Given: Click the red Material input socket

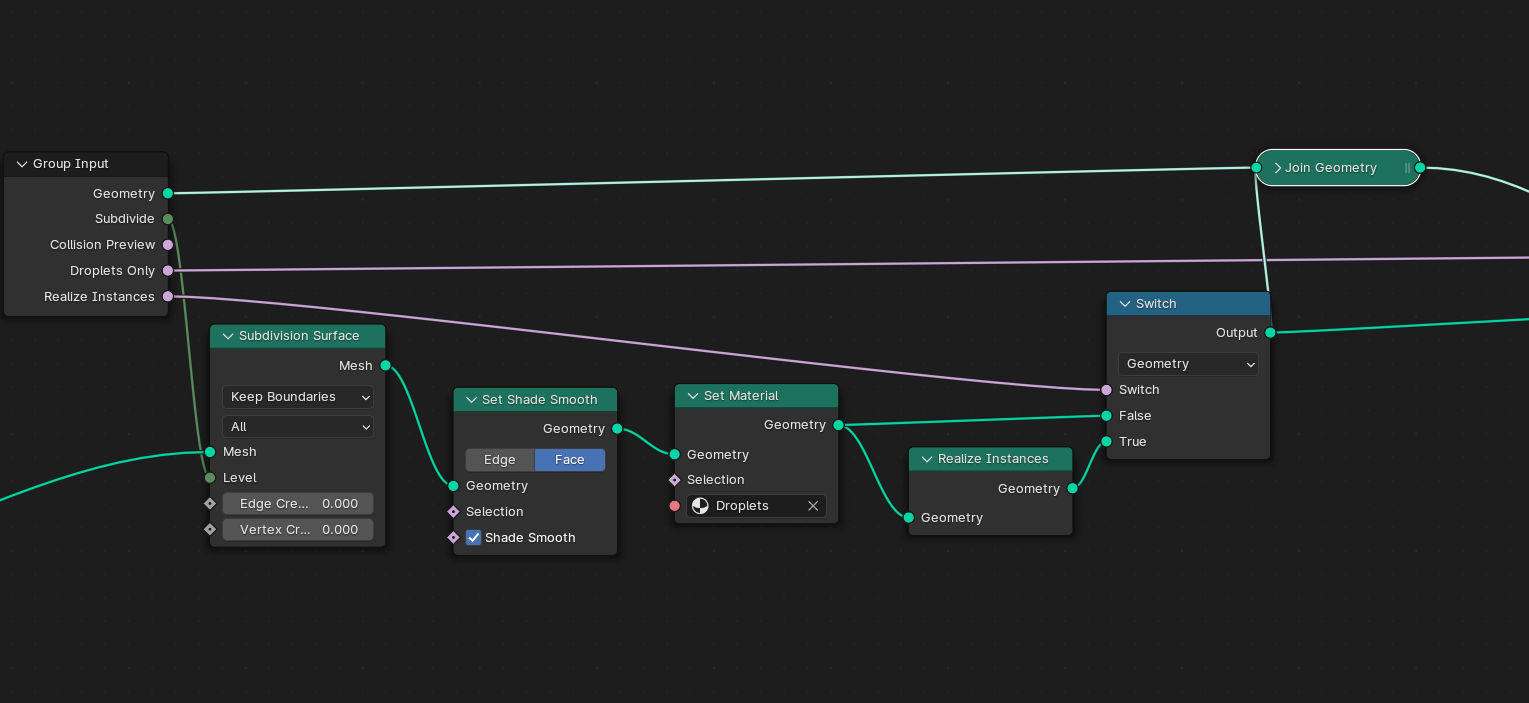Looking at the screenshot, I should pos(674,506).
